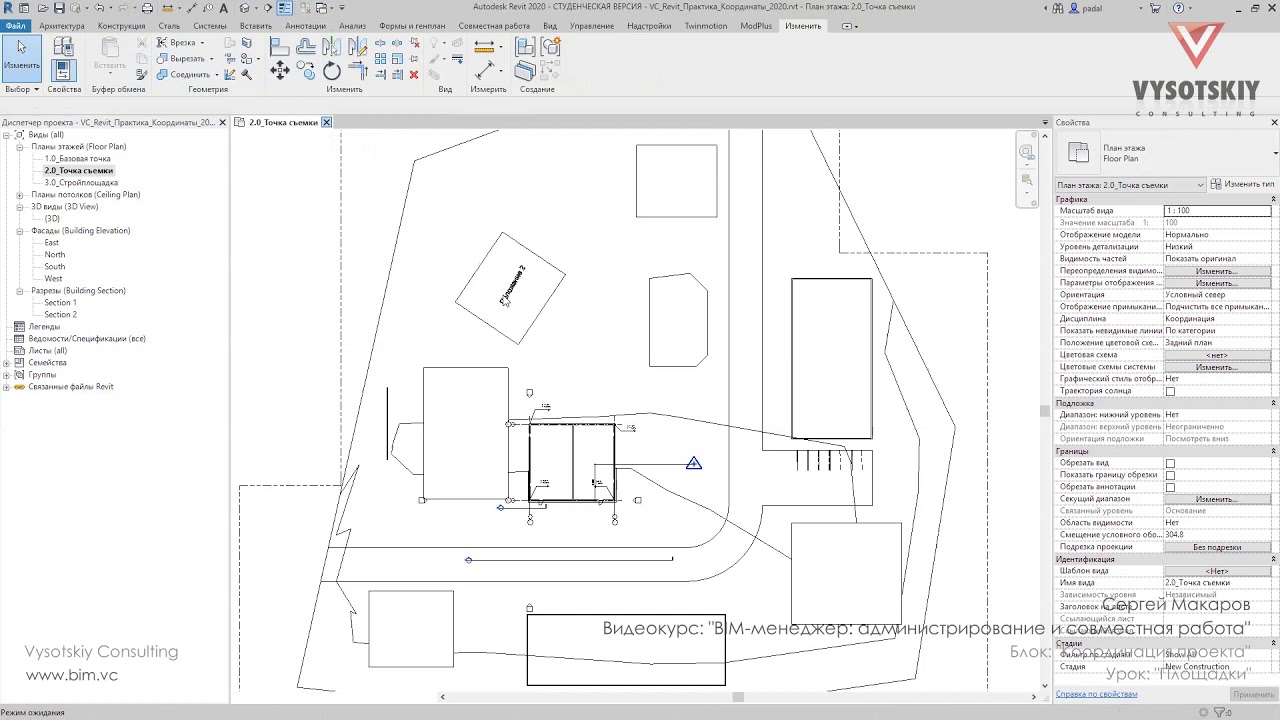This screenshot has width=1280, height=720.
Task: Select Mirror - Draw Axis tool
Action: [x=357, y=46]
